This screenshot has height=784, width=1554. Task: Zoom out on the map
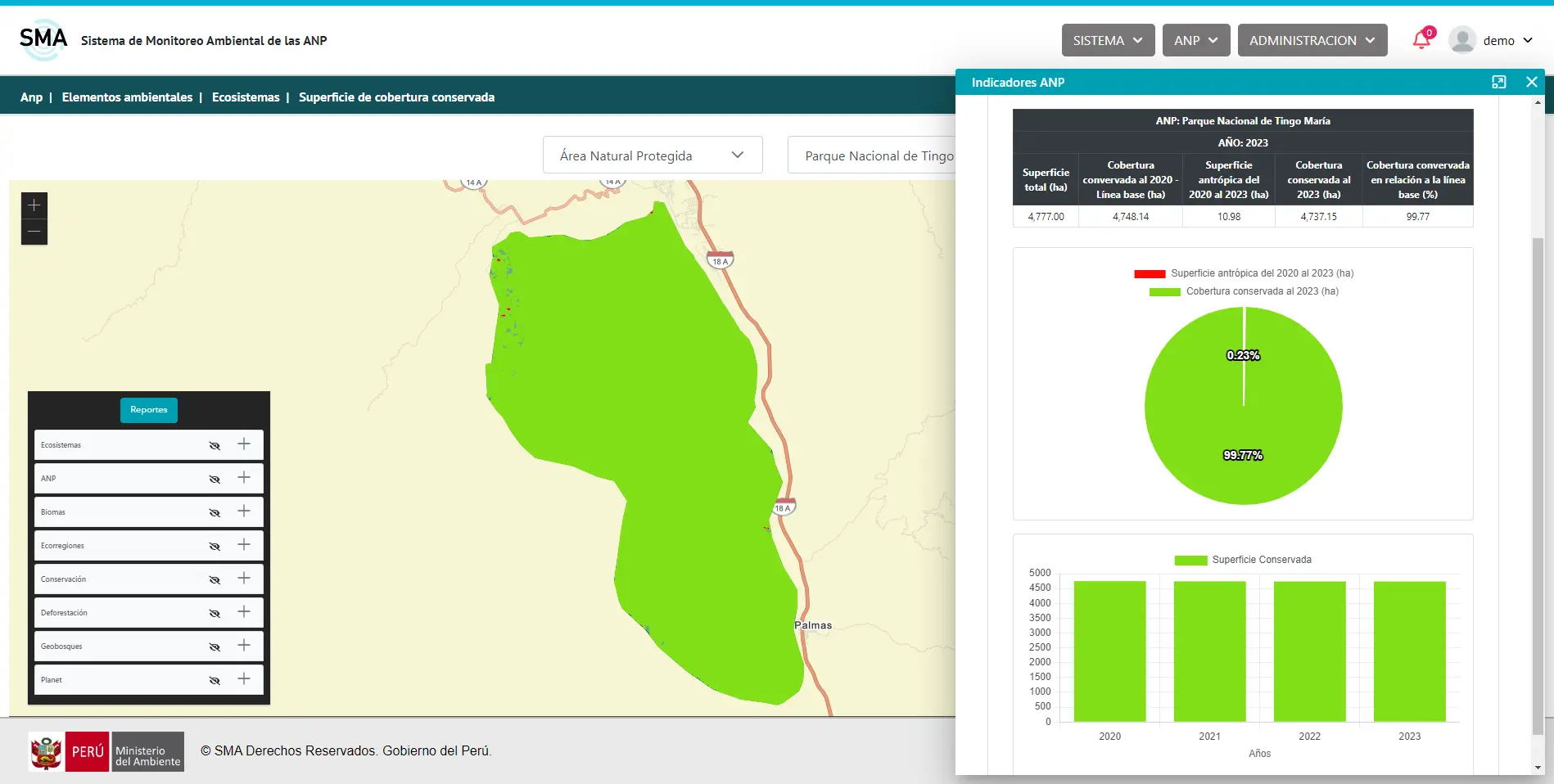tap(34, 232)
